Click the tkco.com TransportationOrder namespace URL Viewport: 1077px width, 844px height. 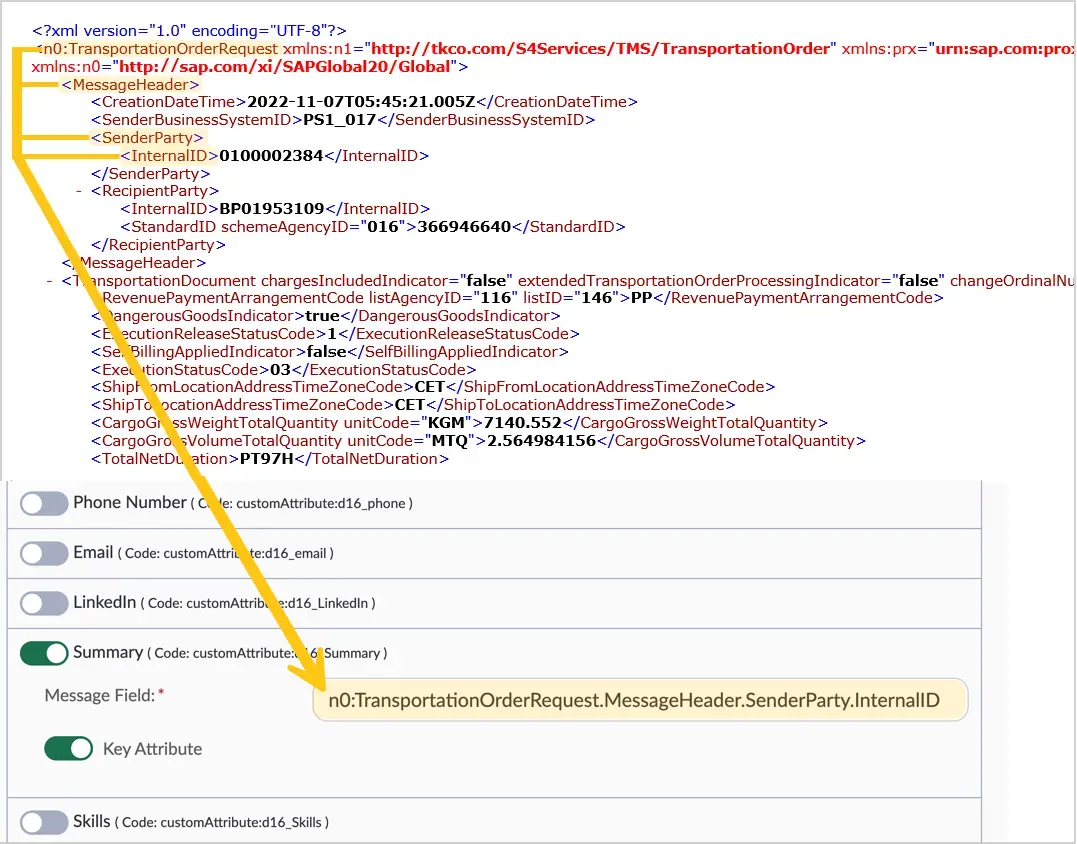(600, 49)
